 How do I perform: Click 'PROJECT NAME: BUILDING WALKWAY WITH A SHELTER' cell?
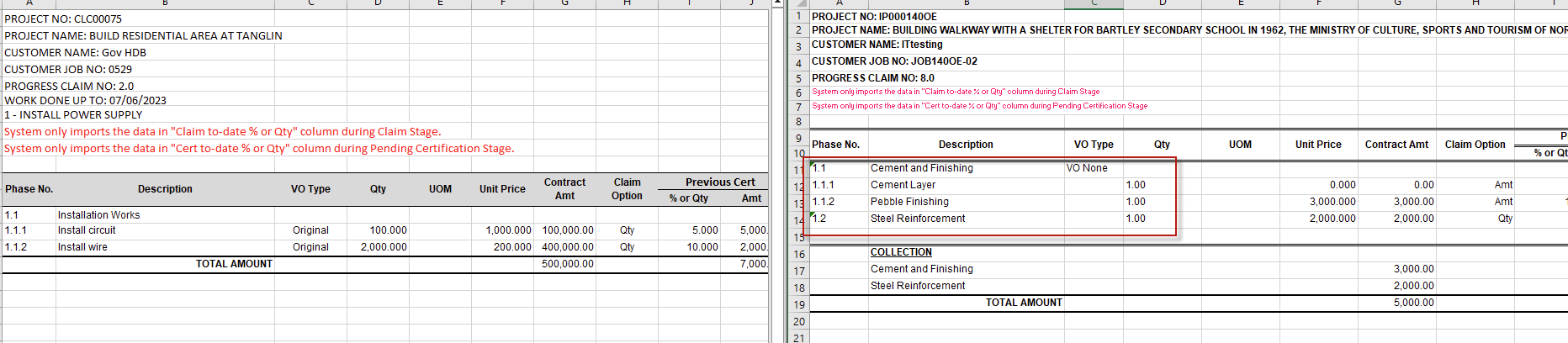[x=1189, y=30]
